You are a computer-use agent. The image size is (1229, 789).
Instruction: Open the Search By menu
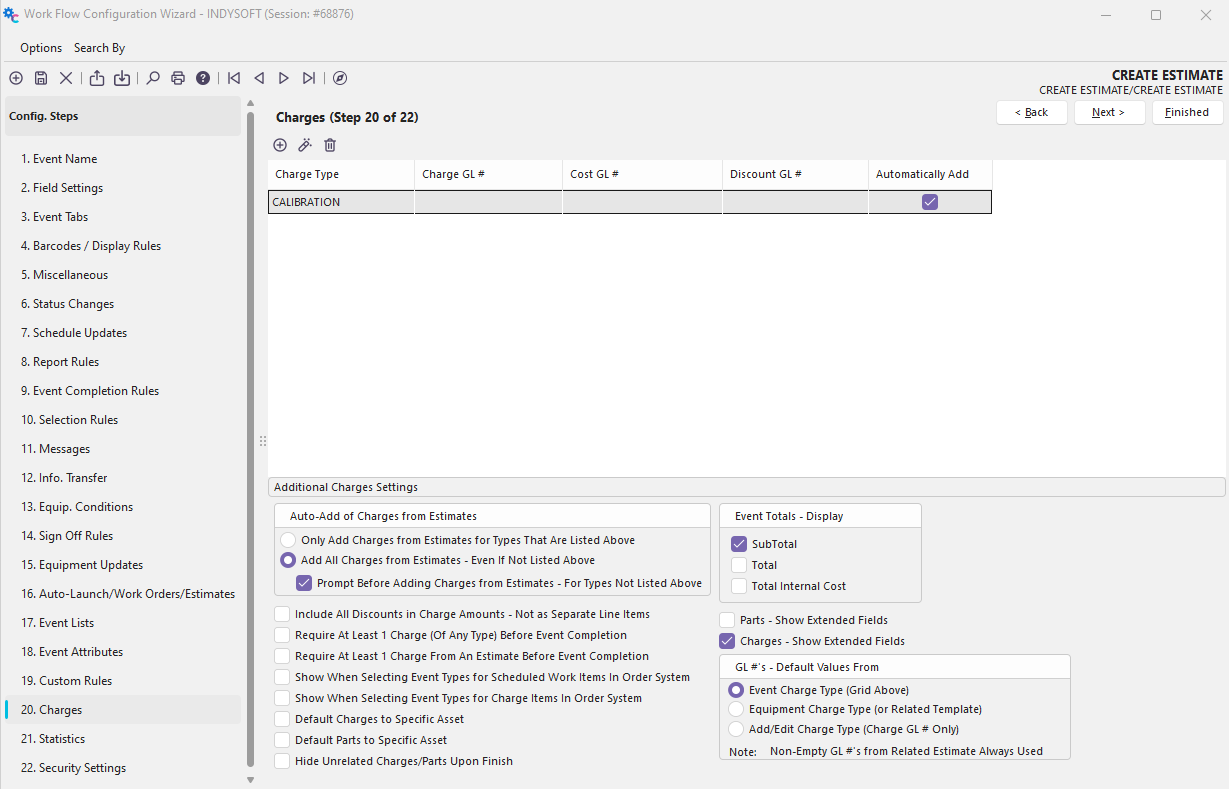point(99,48)
